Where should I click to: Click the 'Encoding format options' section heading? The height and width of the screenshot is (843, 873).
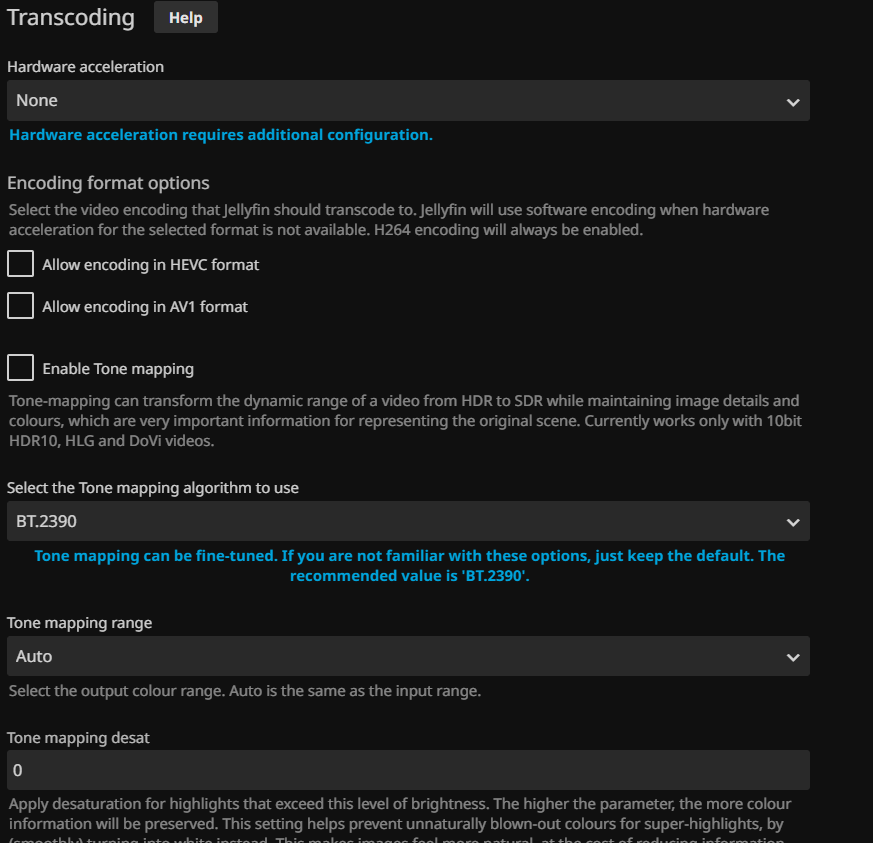point(108,183)
